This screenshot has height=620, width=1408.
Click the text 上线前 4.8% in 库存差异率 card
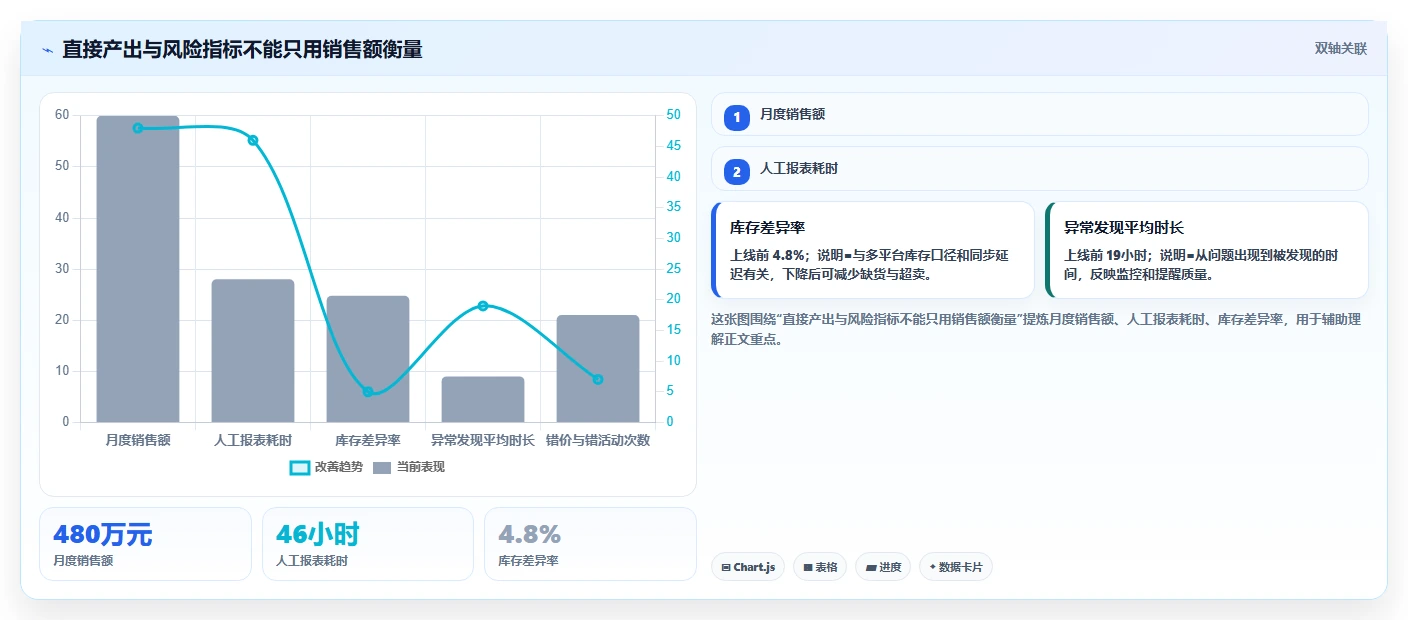click(x=769, y=255)
